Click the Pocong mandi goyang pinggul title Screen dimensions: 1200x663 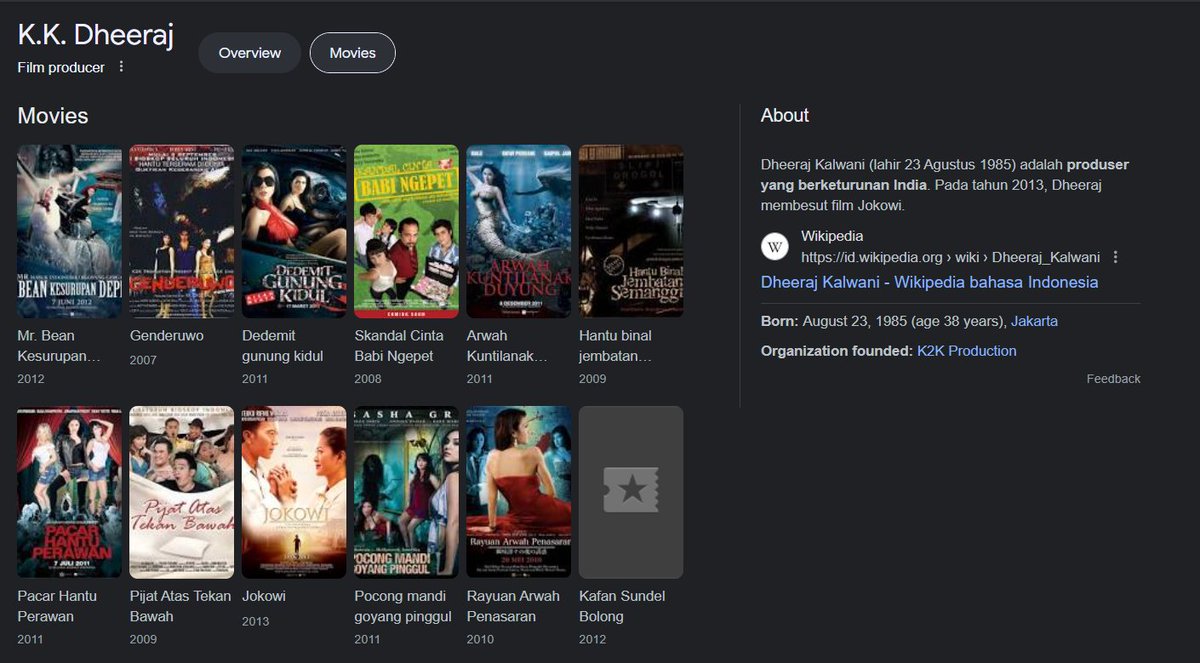pyautogui.click(x=403, y=606)
